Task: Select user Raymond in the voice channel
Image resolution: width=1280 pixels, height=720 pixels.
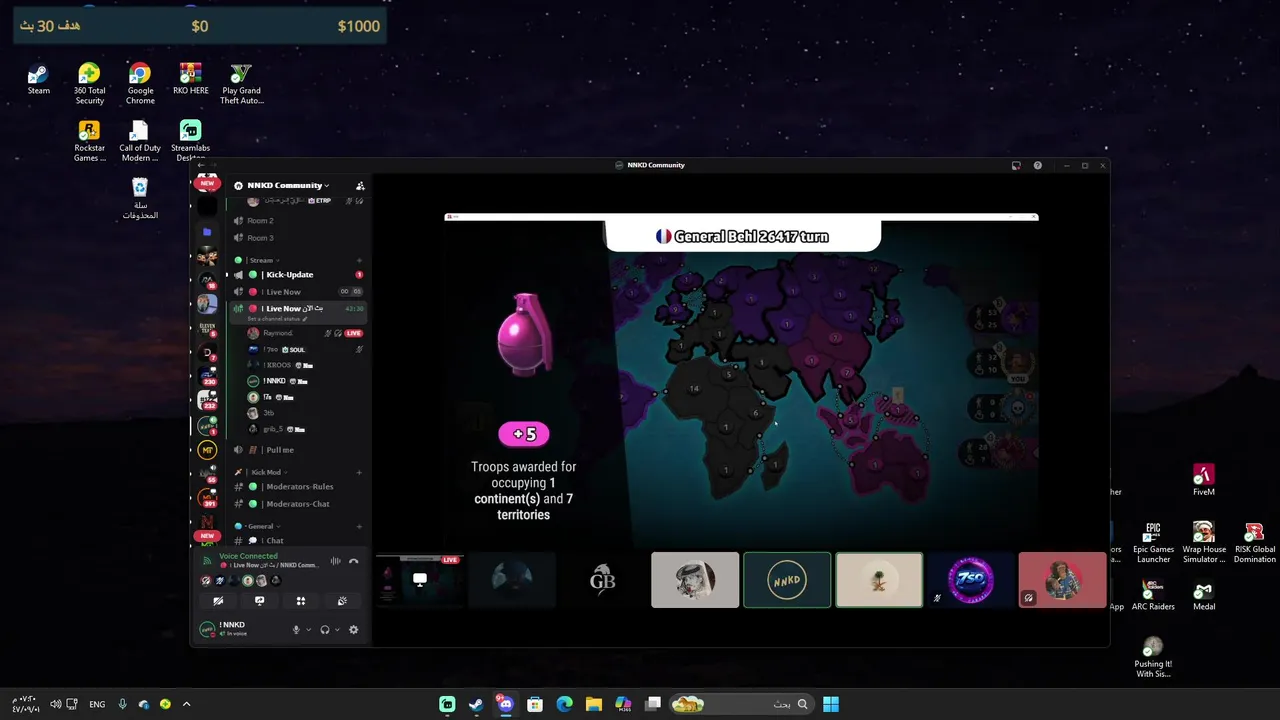Action: click(x=305, y=333)
